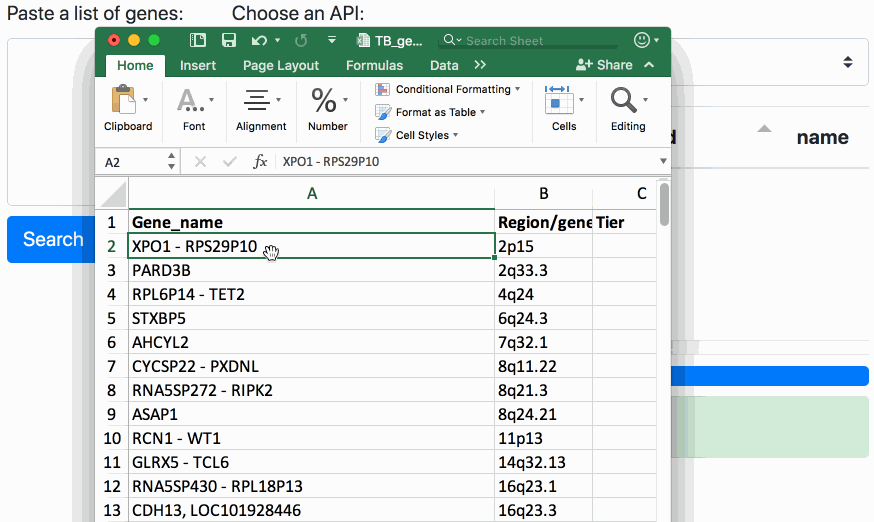Click the Save icon in title bar

(229, 41)
